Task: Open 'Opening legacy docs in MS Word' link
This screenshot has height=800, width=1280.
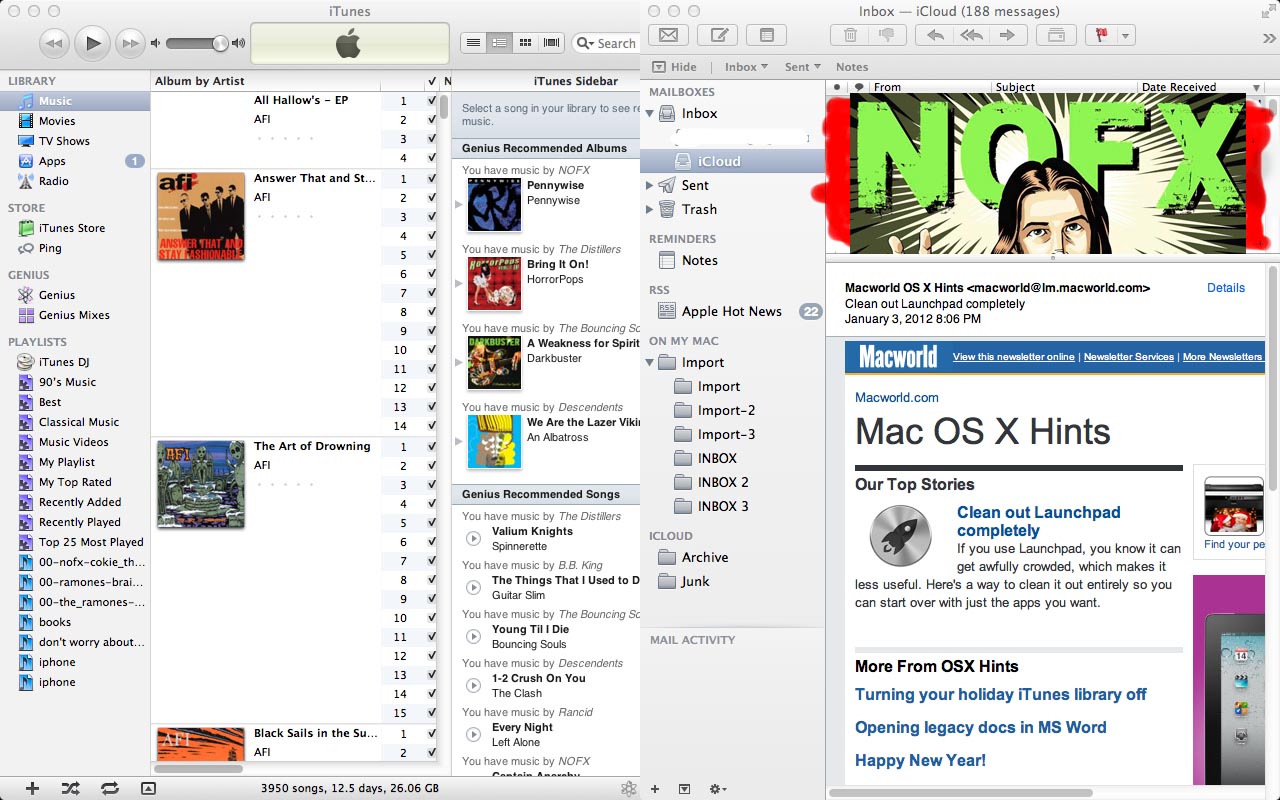Action: pos(981,728)
